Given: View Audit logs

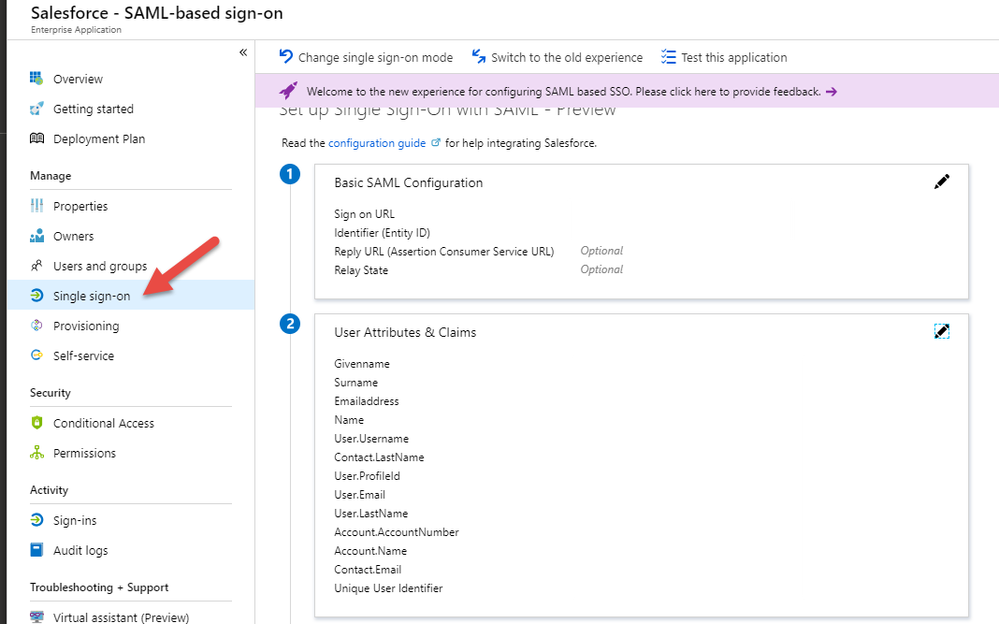Looking at the screenshot, I should (80, 551).
